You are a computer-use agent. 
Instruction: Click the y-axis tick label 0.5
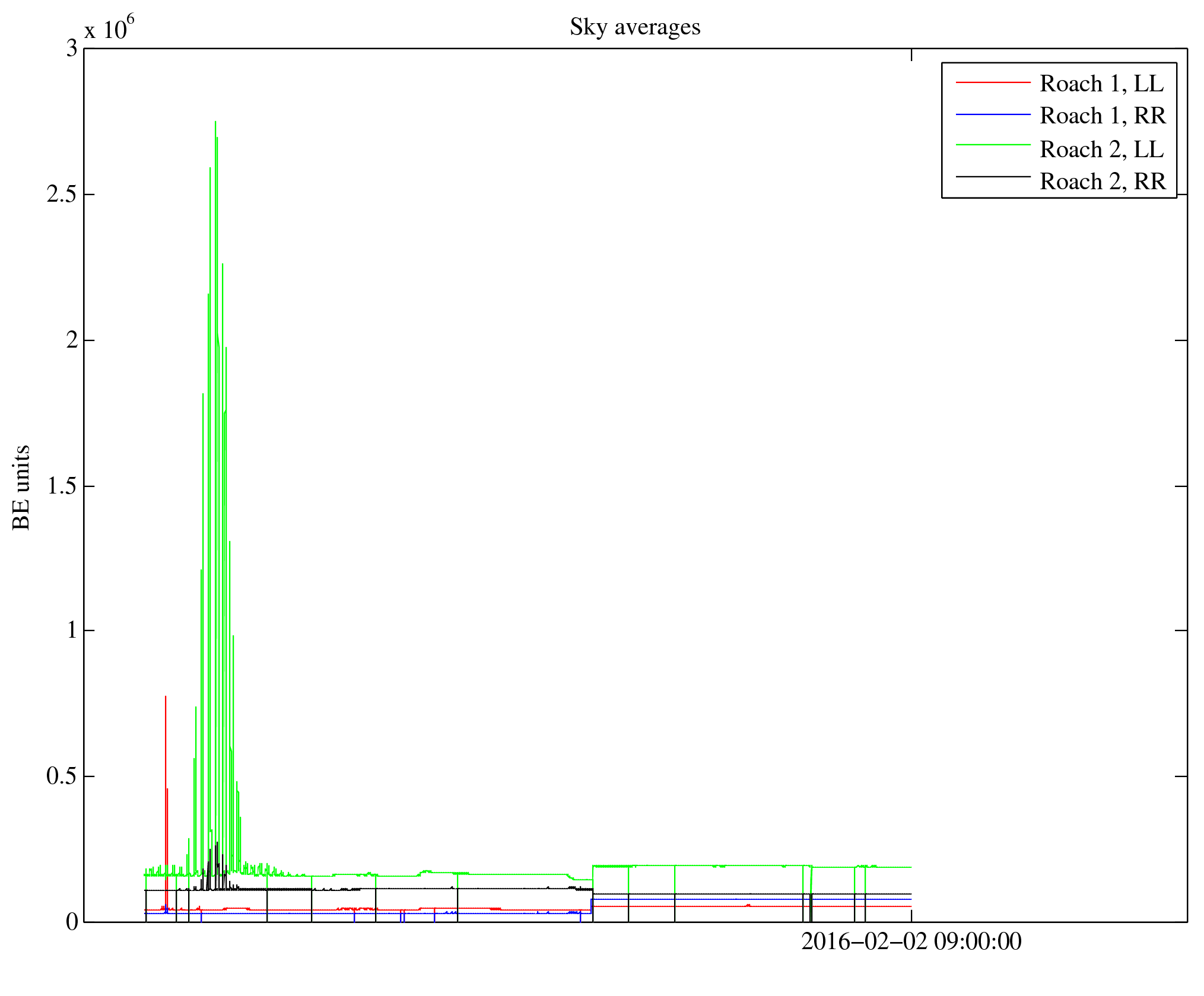coord(62,776)
